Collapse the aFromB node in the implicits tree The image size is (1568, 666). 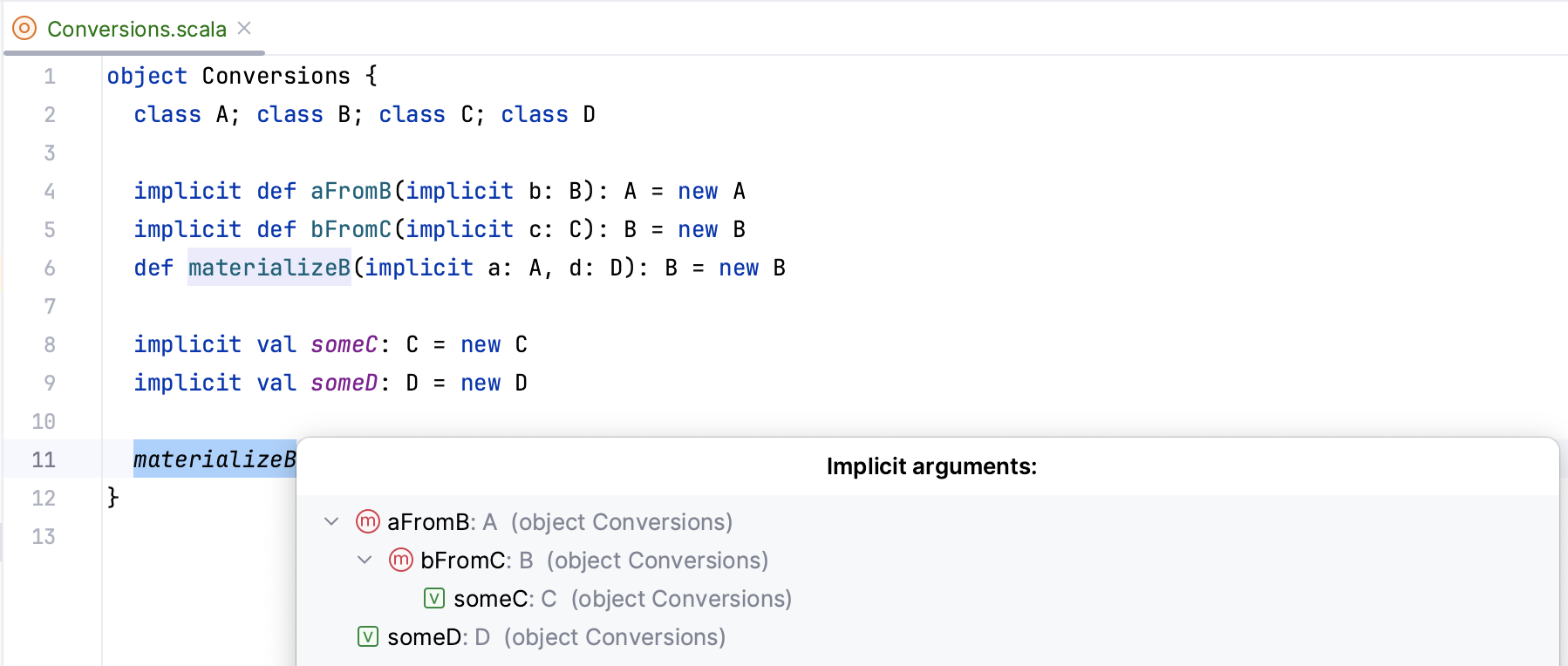pos(331,522)
